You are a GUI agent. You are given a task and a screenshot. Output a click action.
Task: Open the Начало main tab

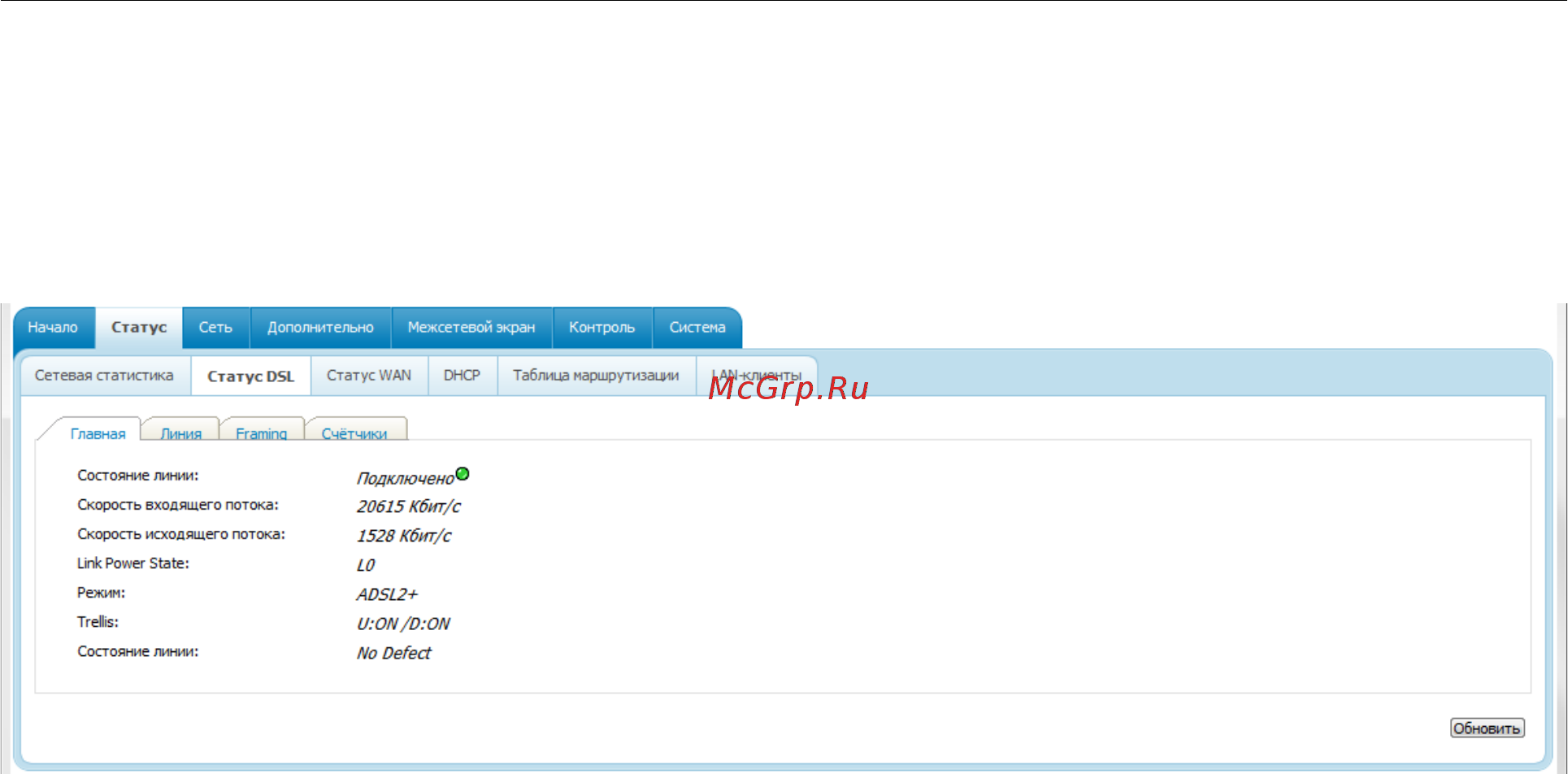(54, 328)
